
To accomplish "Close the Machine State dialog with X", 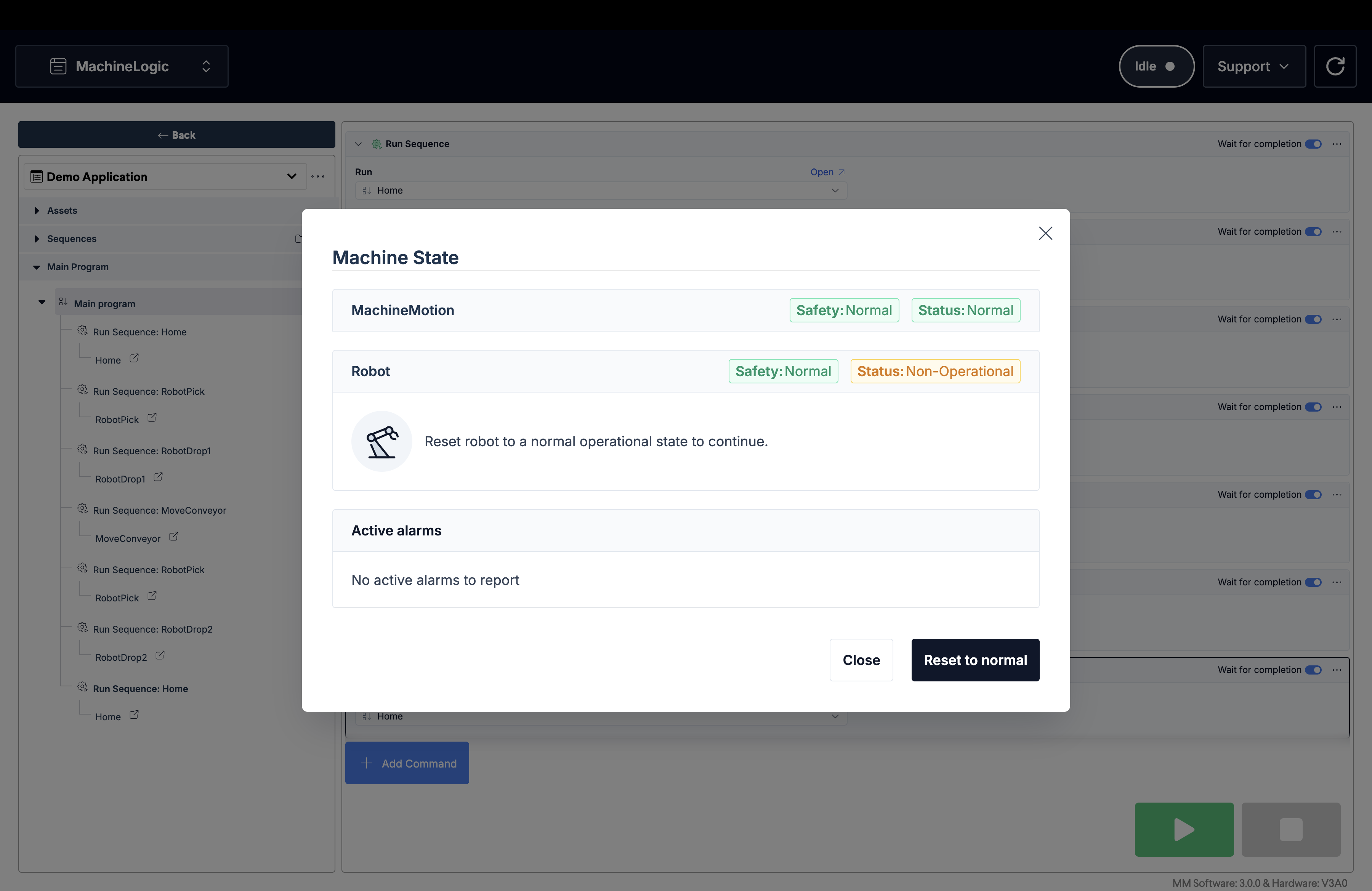I will [x=1045, y=233].
